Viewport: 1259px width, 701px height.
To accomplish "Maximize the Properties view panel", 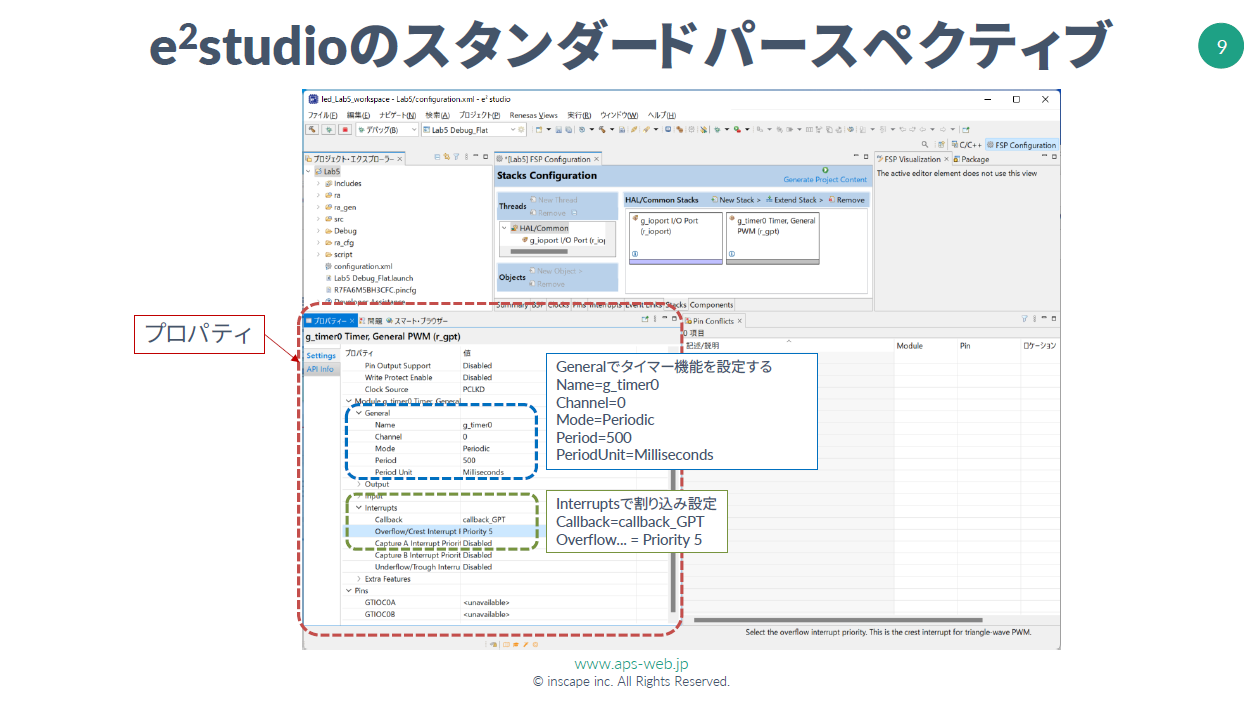I will (675, 320).
